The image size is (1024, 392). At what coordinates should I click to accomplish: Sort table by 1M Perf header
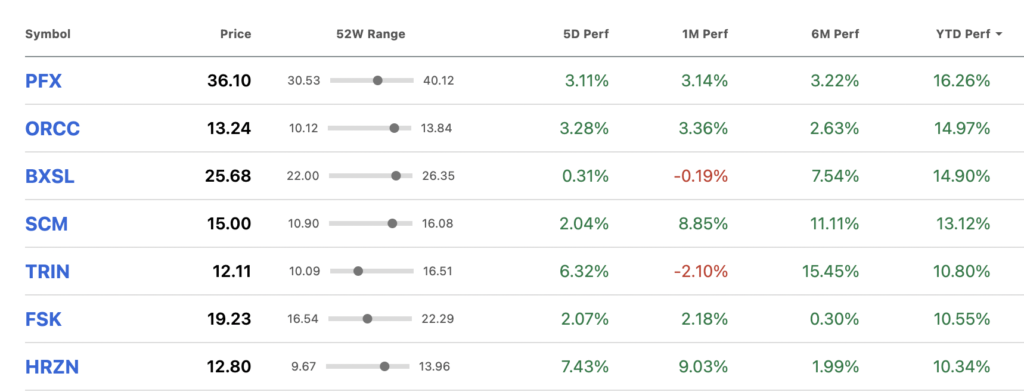pyautogui.click(x=705, y=34)
